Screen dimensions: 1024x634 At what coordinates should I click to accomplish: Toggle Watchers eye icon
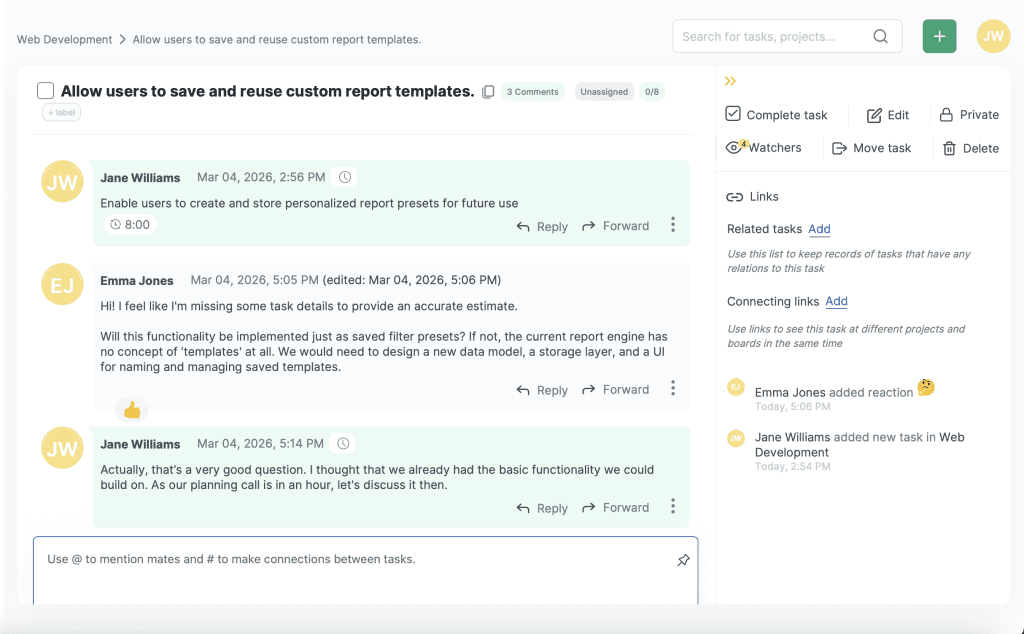pyautogui.click(x=735, y=147)
